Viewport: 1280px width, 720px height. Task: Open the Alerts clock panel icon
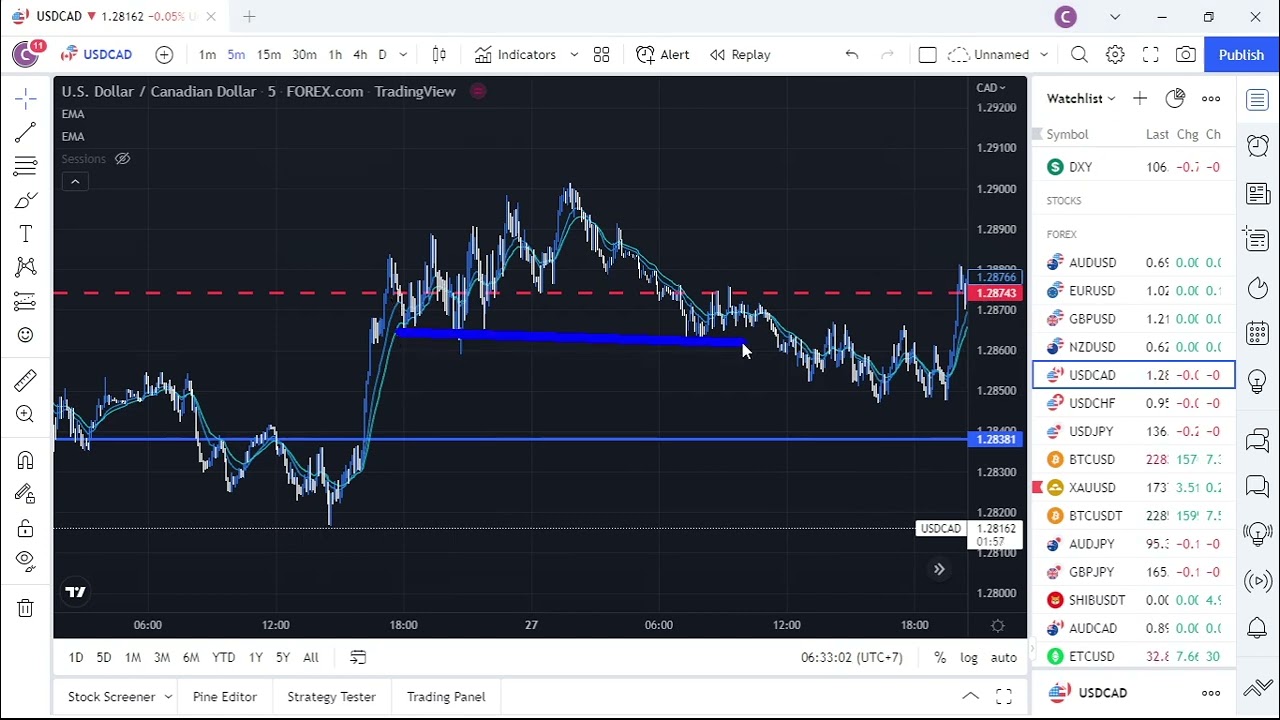coord(1258,146)
